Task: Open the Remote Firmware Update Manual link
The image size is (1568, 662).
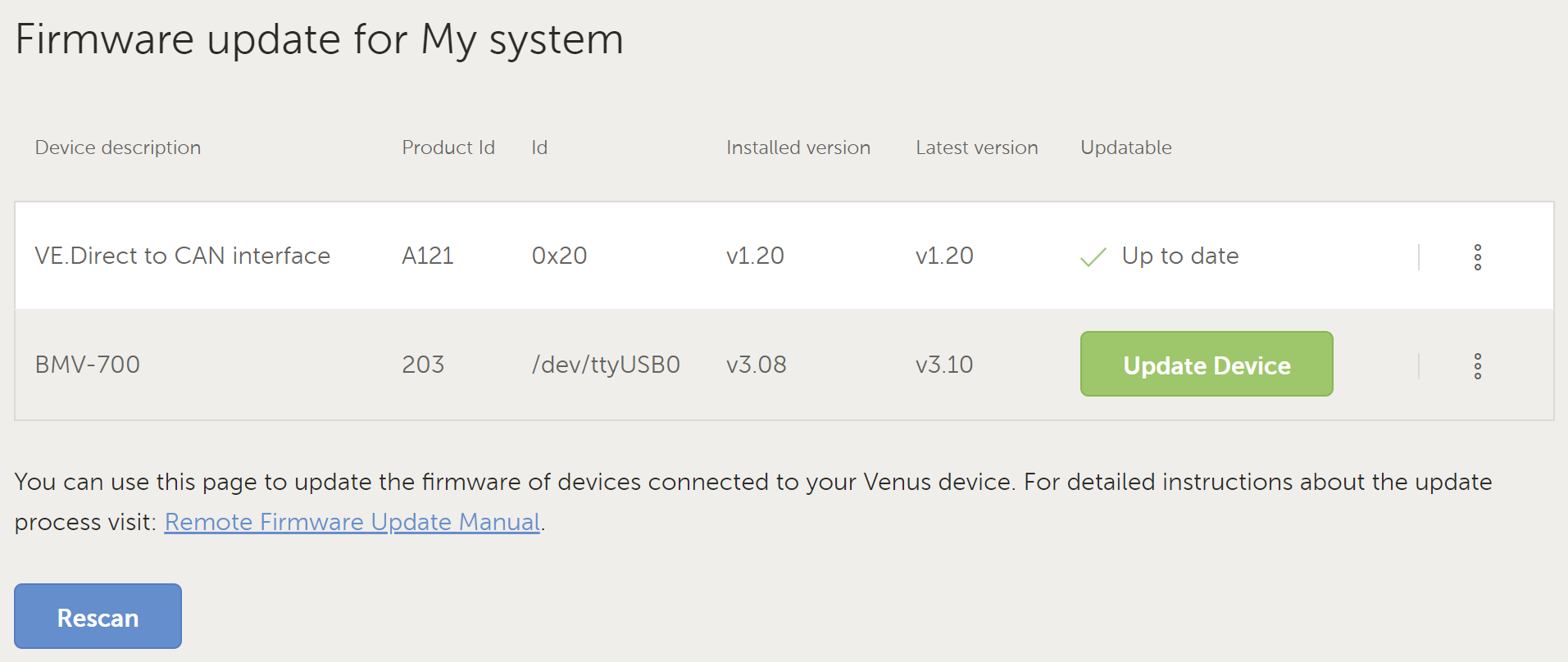Action: click(x=352, y=522)
